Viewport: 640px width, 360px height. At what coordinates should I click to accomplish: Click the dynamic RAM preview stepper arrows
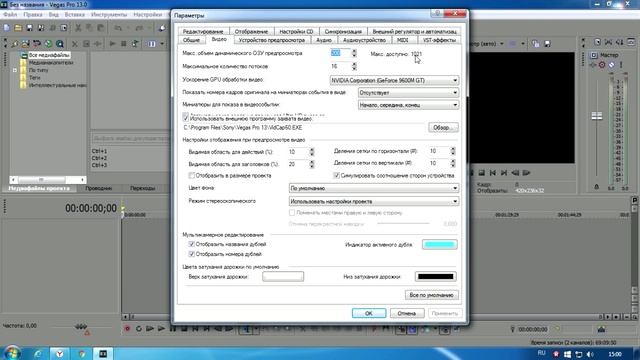(354, 53)
